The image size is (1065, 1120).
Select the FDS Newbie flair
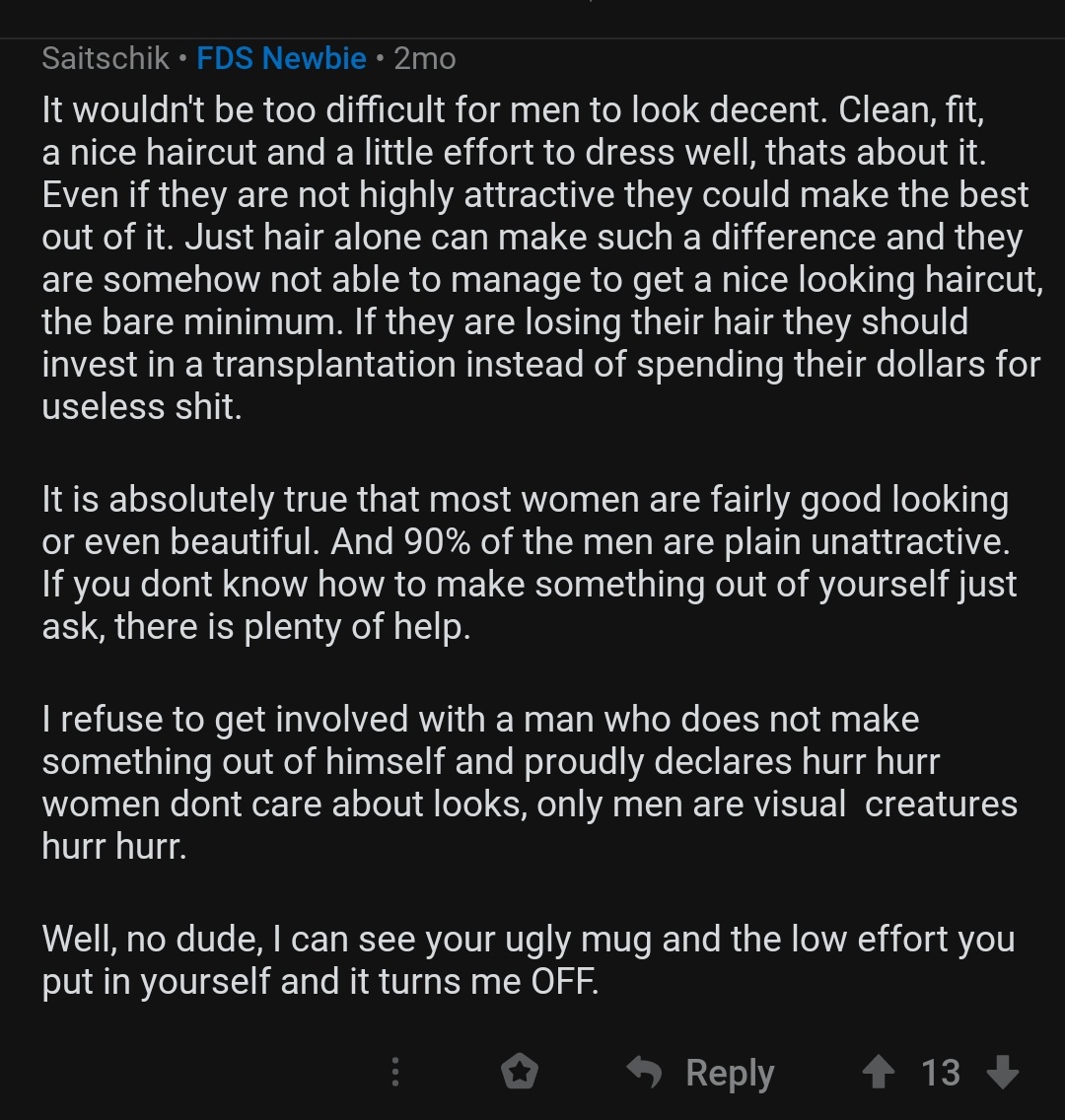tap(281, 58)
